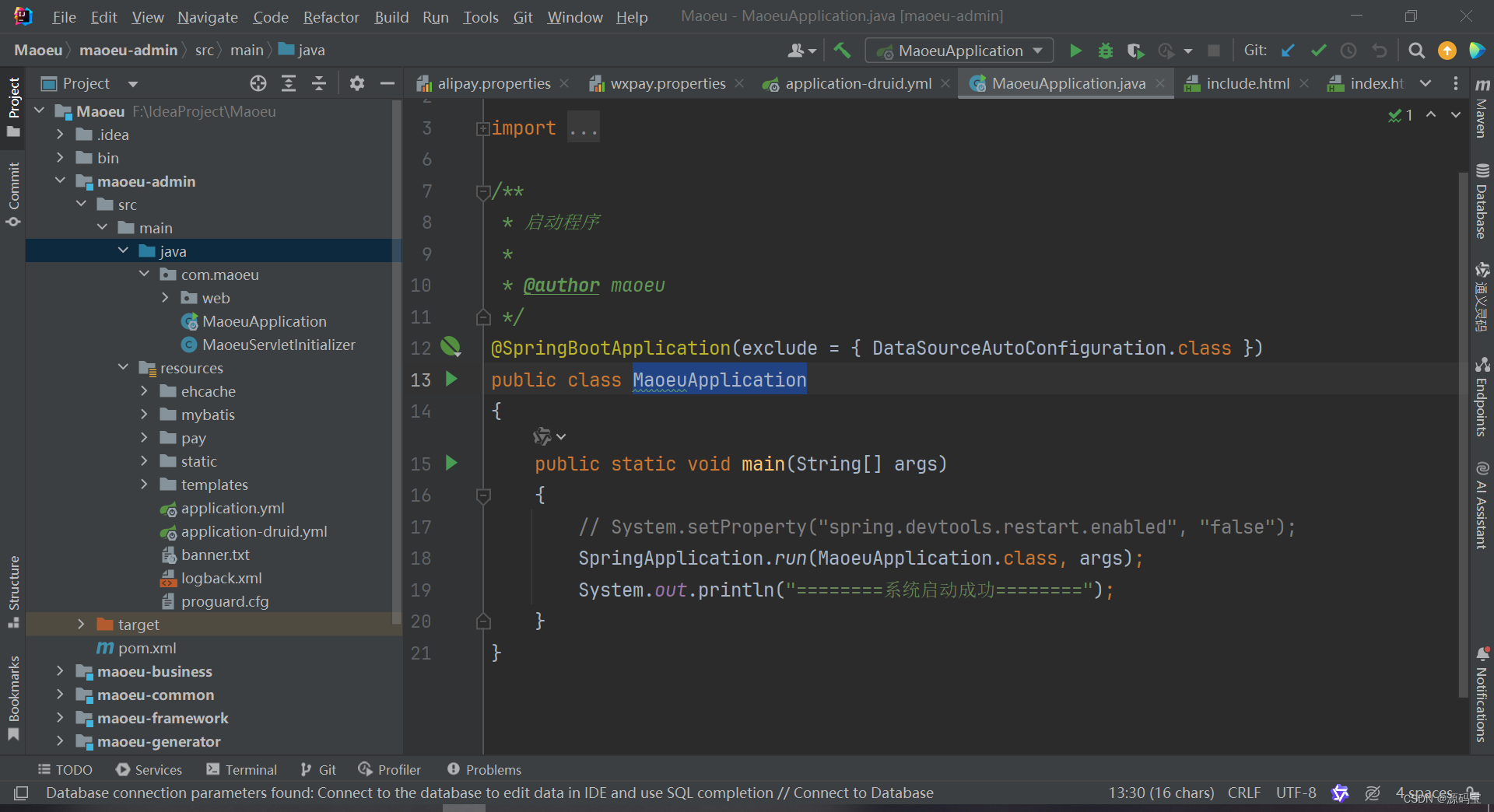1494x812 pixels.
Task: Click the AI inlay icon above main method
Action: pos(542,436)
